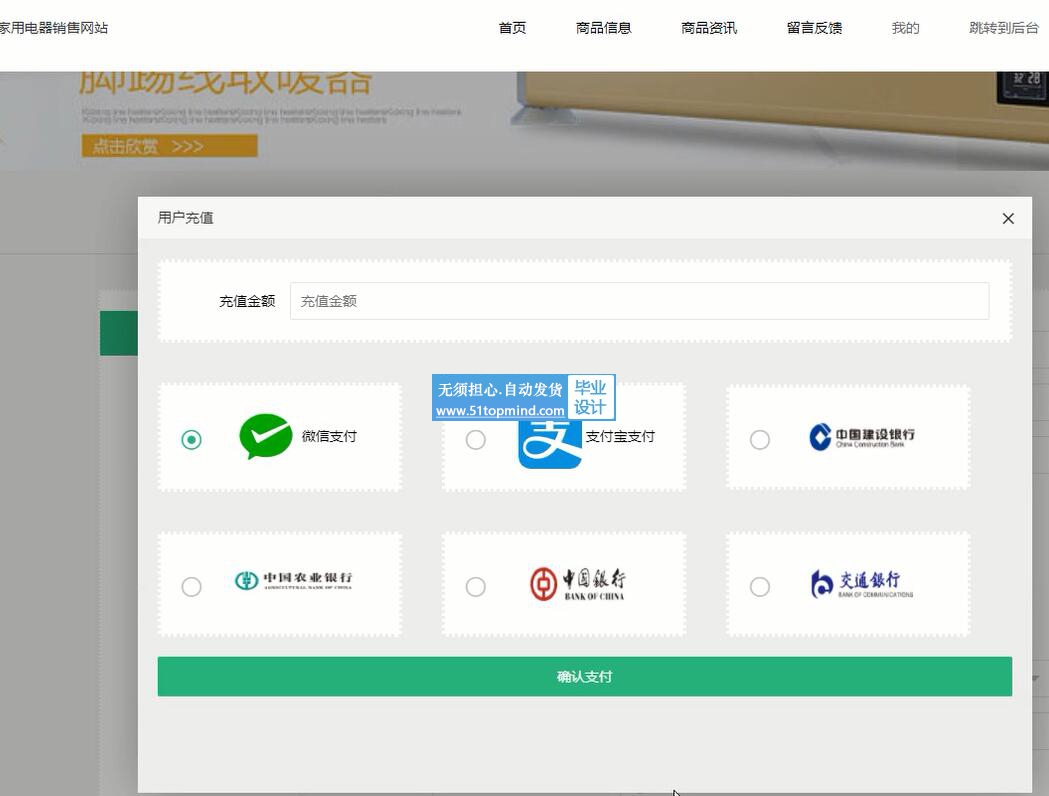Close the 用户充值 dialog
The image size is (1049, 796).
click(1008, 219)
